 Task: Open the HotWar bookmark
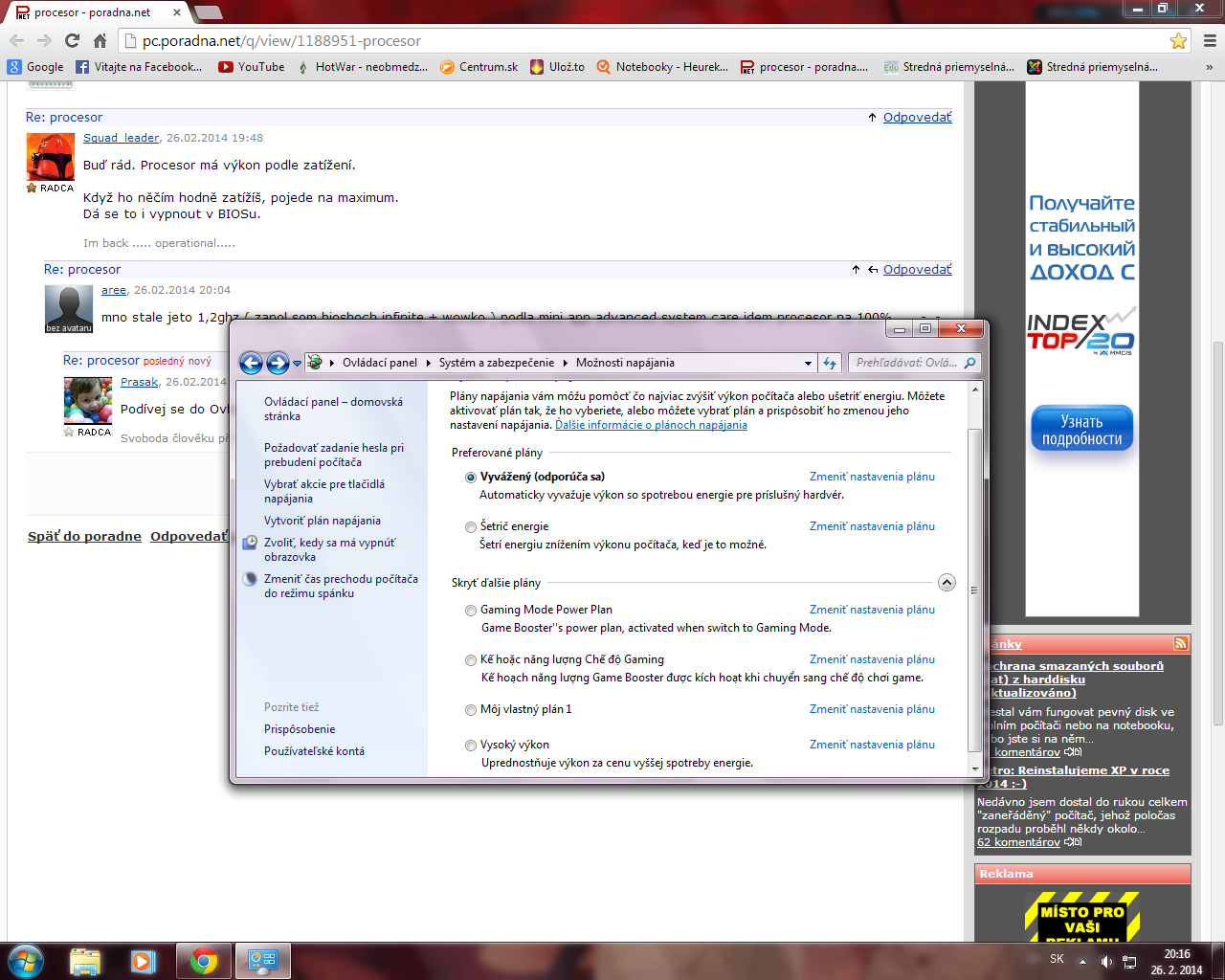pyautogui.click(x=362, y=67)
